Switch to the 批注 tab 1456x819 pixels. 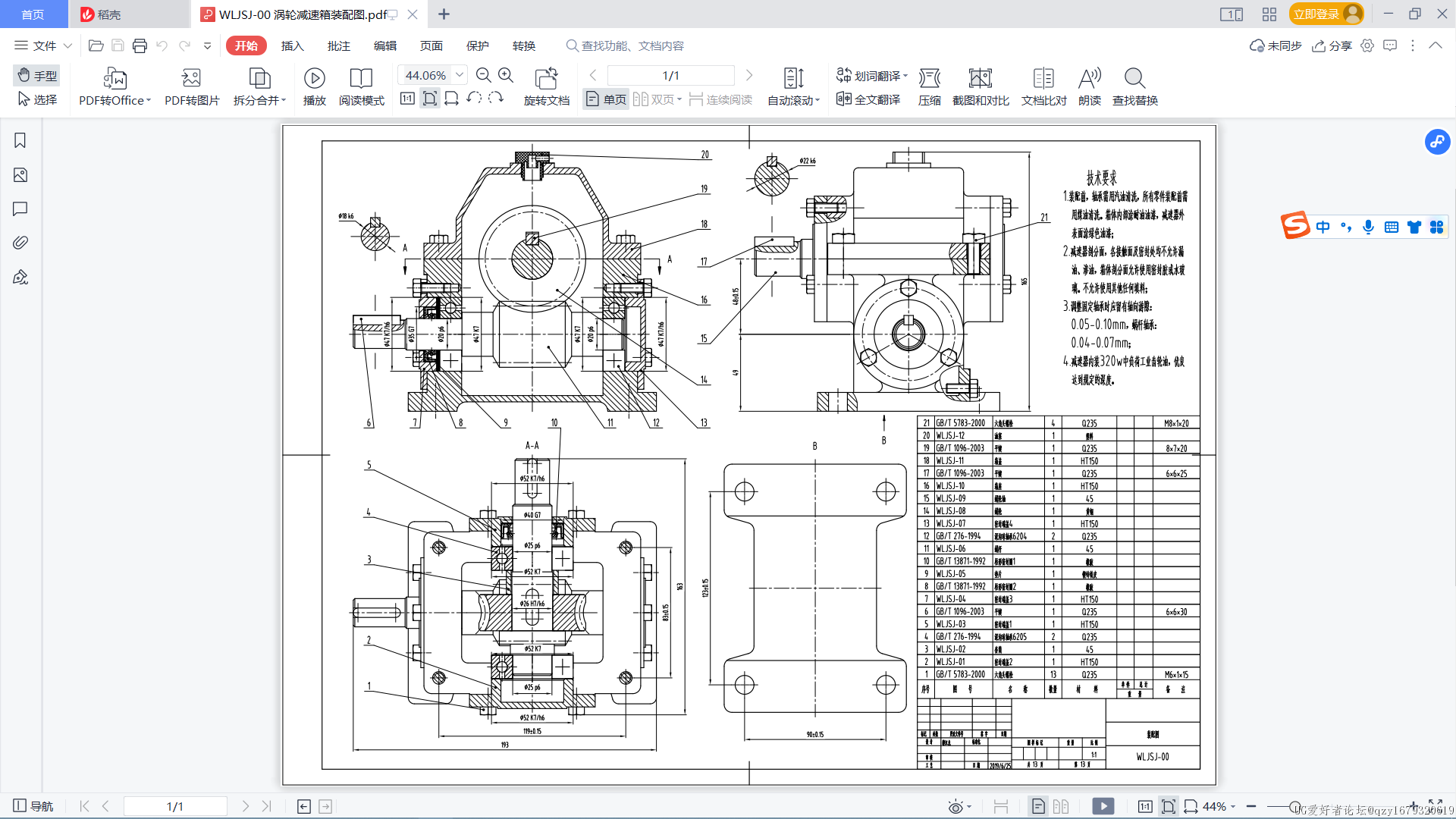pos(338,45)
